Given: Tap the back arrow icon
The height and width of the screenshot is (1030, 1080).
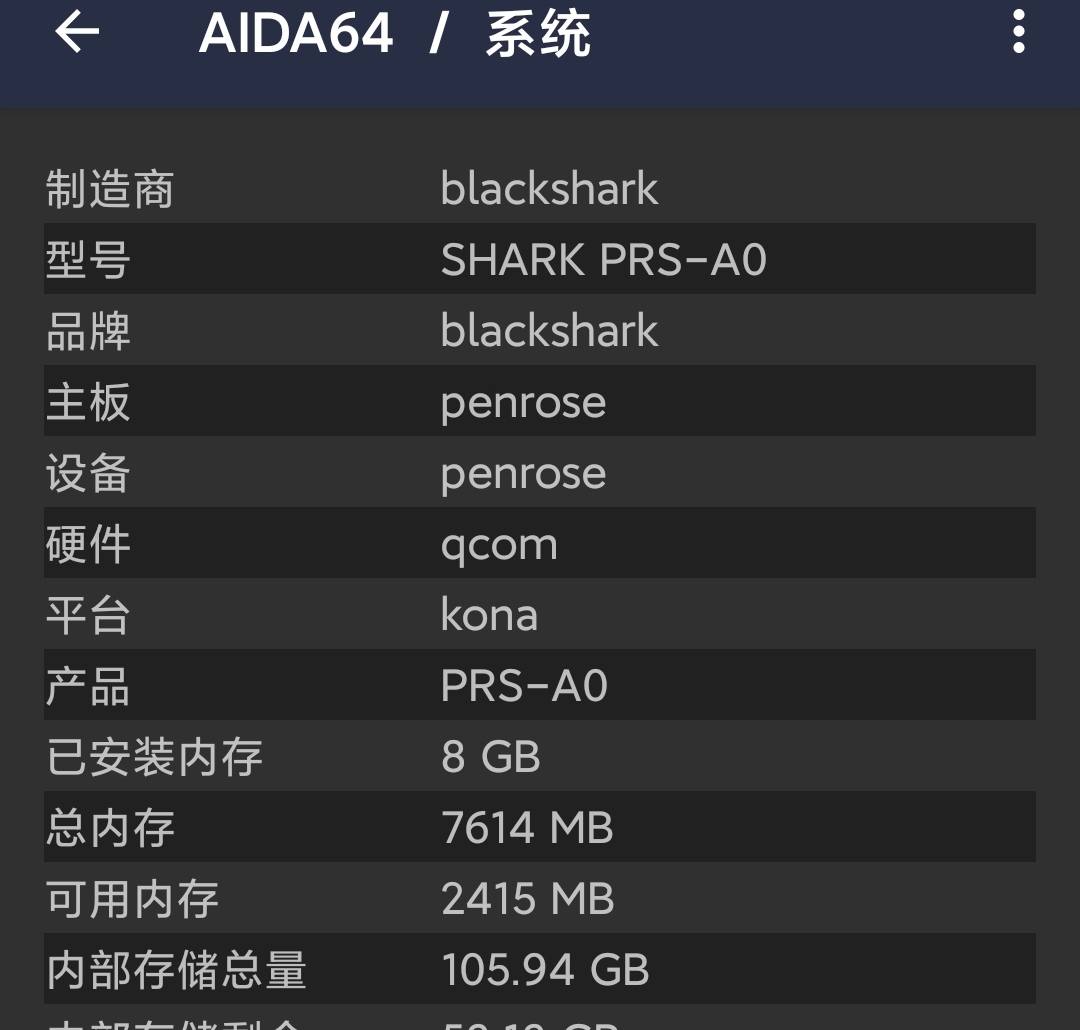Looking at the screenshot, I should [77, 32].
